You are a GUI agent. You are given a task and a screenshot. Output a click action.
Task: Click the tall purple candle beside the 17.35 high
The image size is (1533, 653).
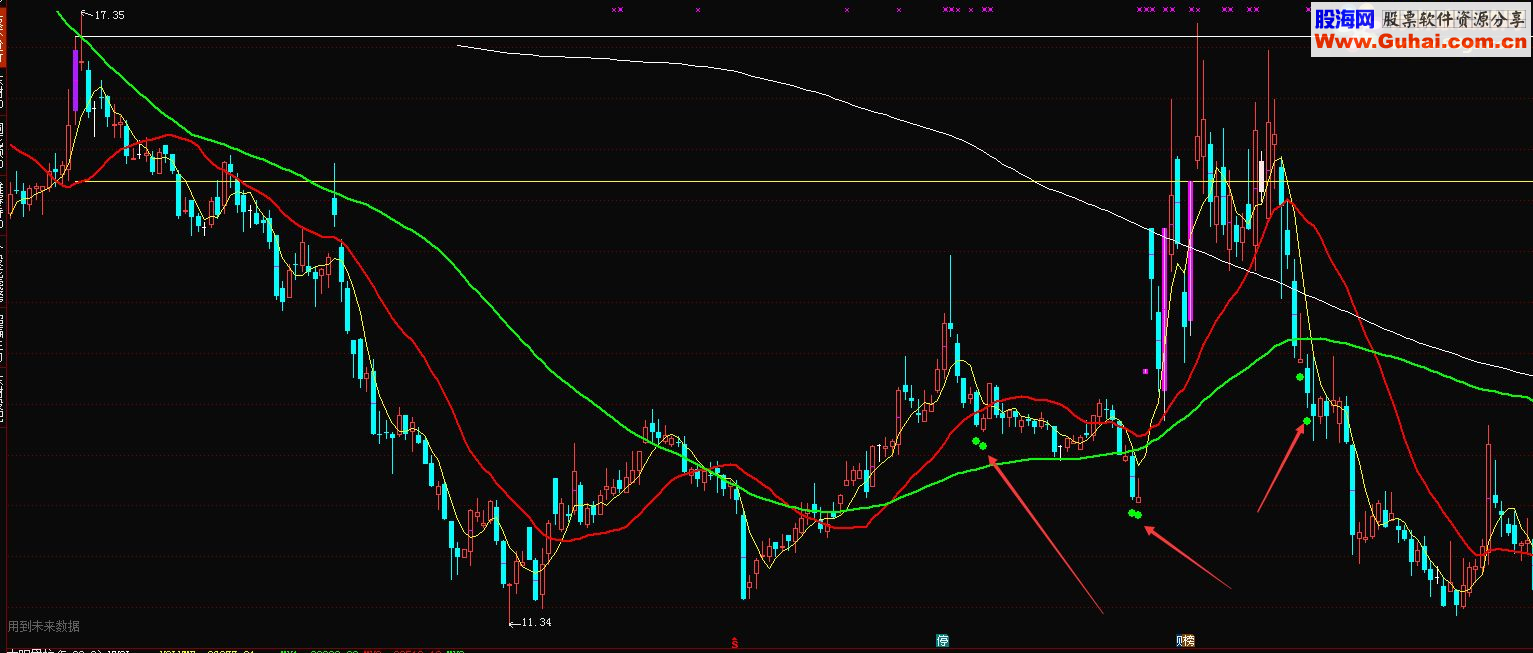click(x=76, y=80)
